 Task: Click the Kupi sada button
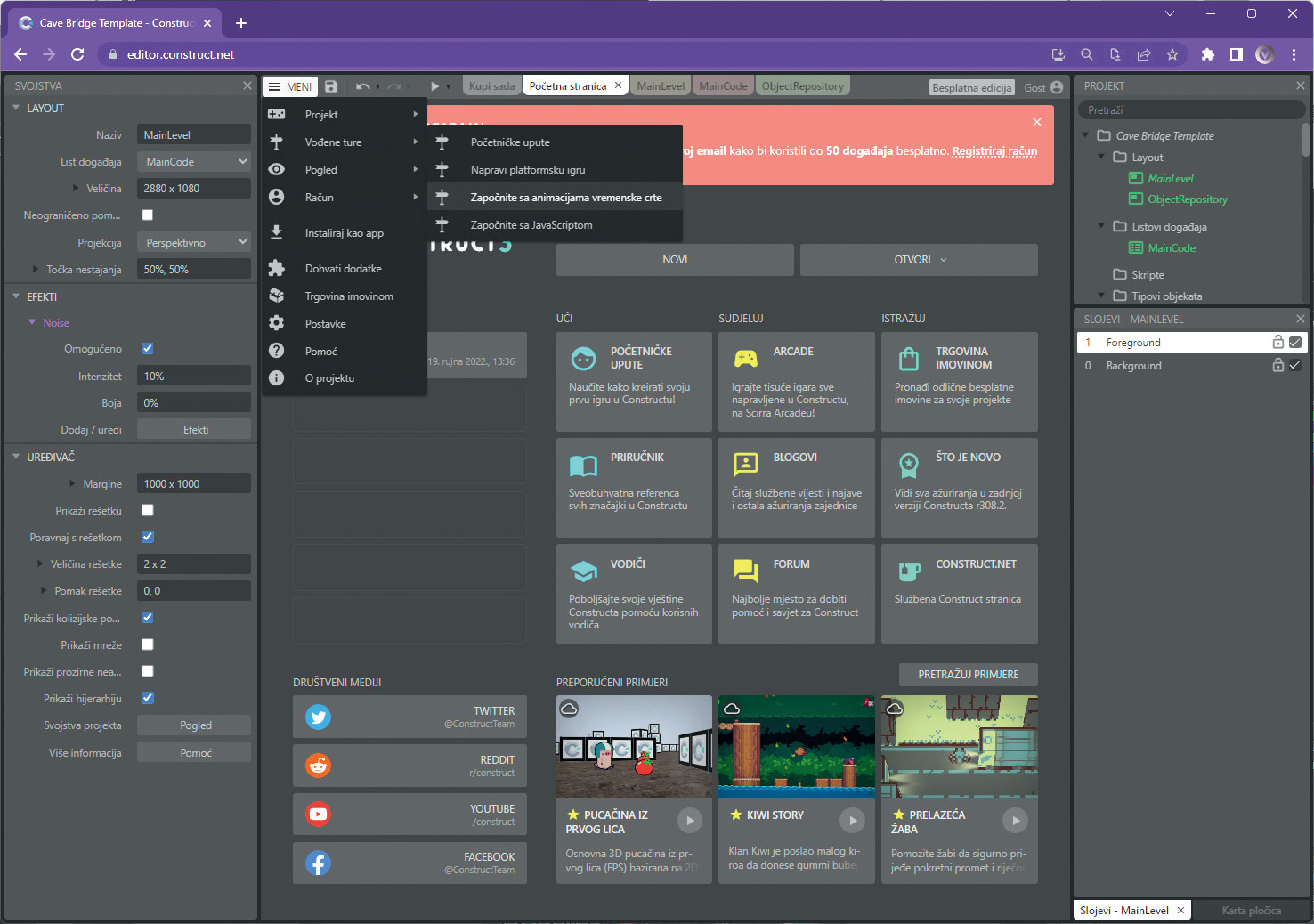click(491, 86)
